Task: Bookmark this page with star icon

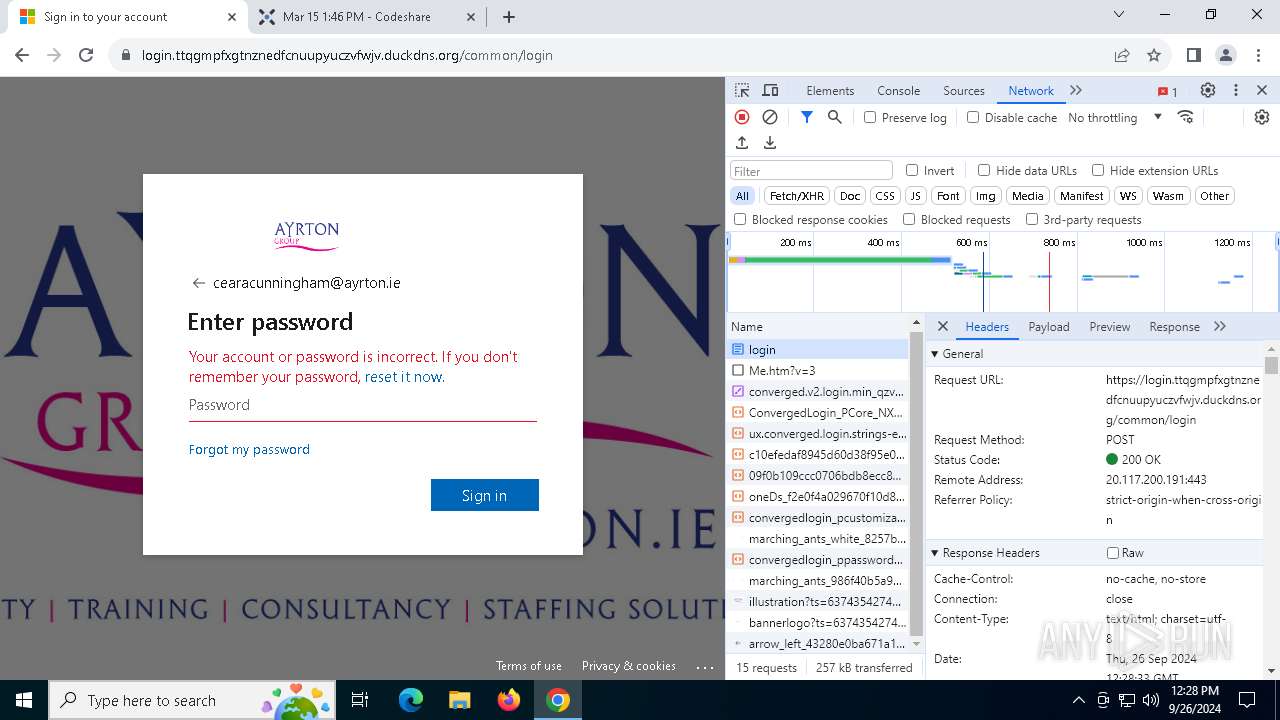Action: (x=1154, y=55)
